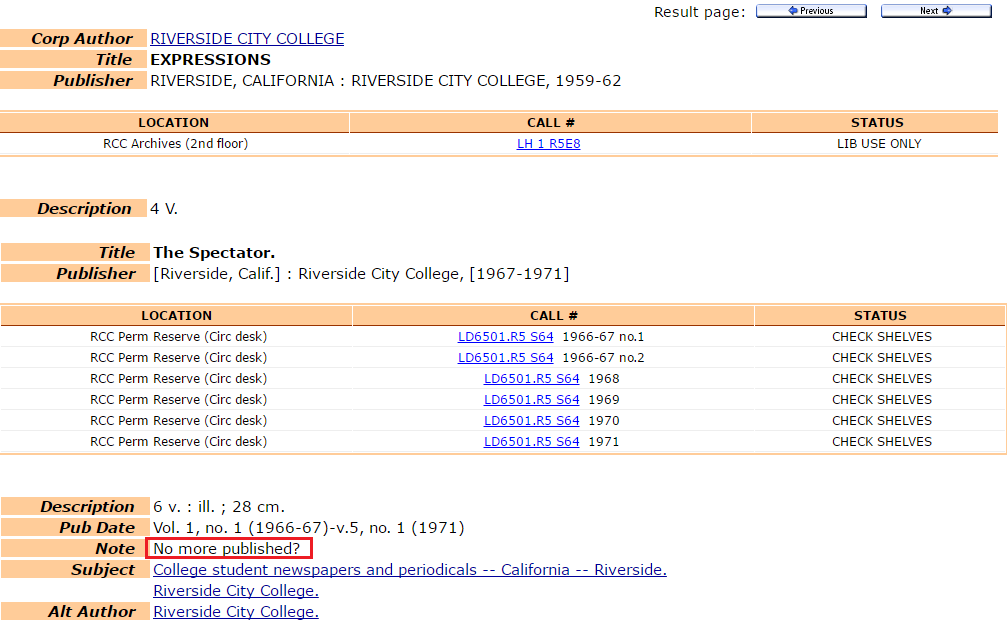Open Riverside City College alt author link
The width and height of the screenshot is (1007, 627).
coord(236,612)
